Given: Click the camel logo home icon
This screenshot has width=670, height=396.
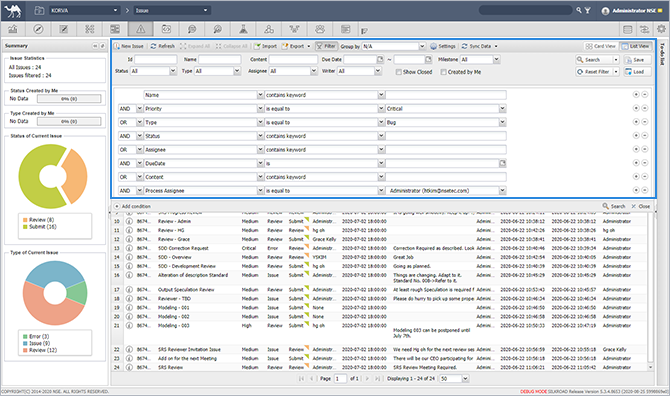Looking at the screenshot, I should tap(13, 11).
